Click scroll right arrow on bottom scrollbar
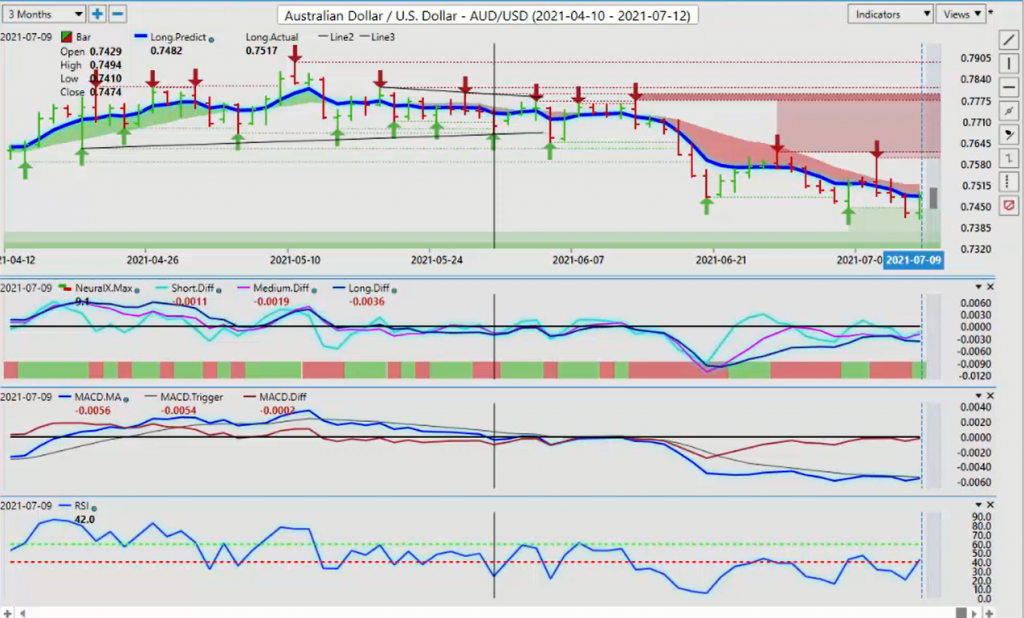1024x618 pixels. [976, 613]
